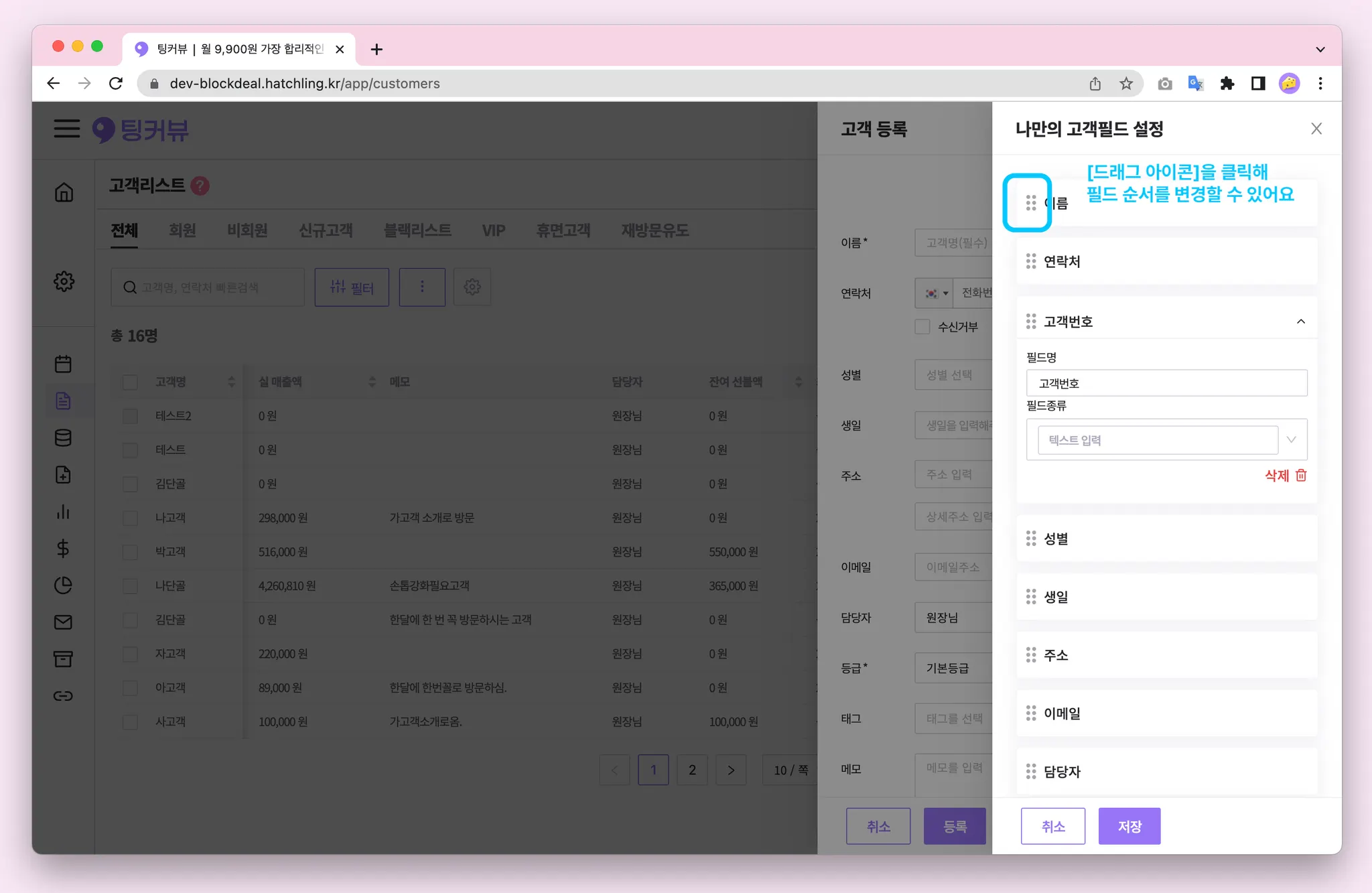1372x893 pixels.
Task: Click the home icon in sidebar
Action: [x=64, y=192]
